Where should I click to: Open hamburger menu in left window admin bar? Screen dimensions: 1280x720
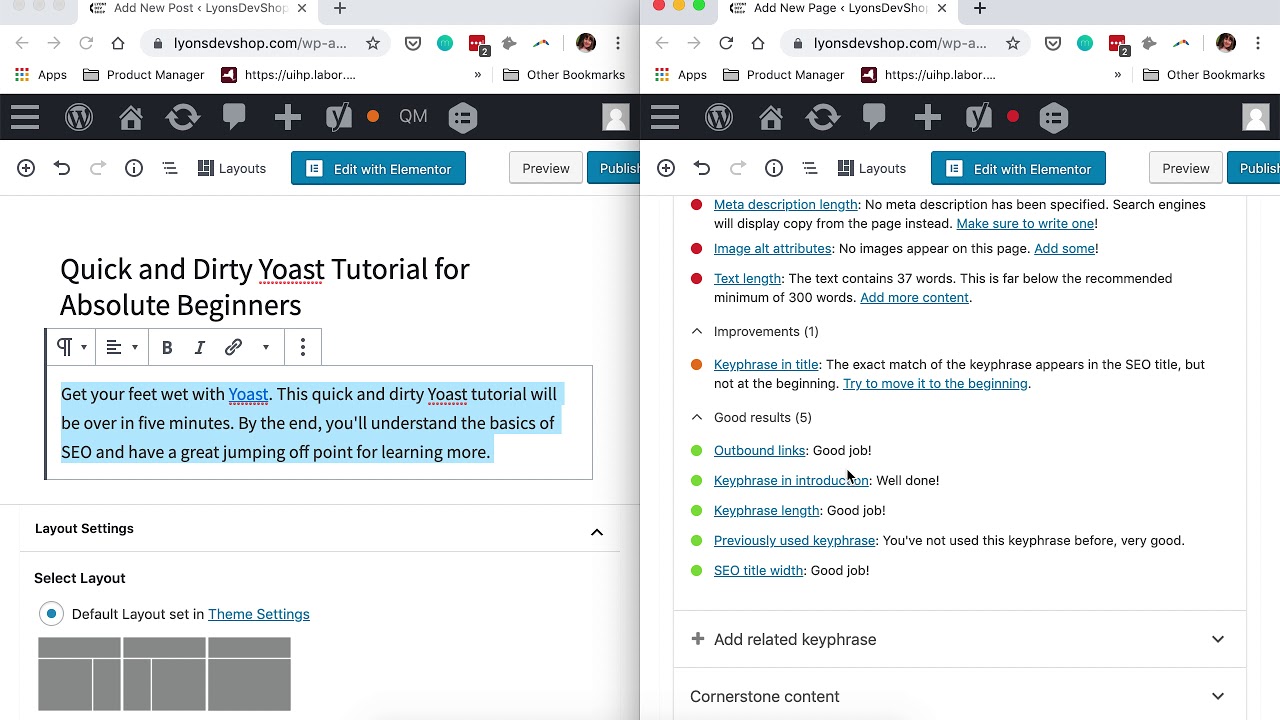click(25, 117)
